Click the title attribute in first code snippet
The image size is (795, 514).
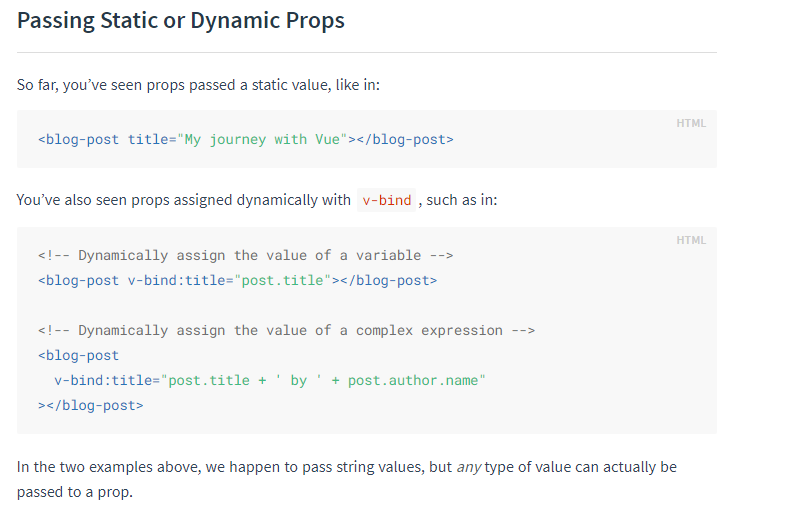click(149, 139)
